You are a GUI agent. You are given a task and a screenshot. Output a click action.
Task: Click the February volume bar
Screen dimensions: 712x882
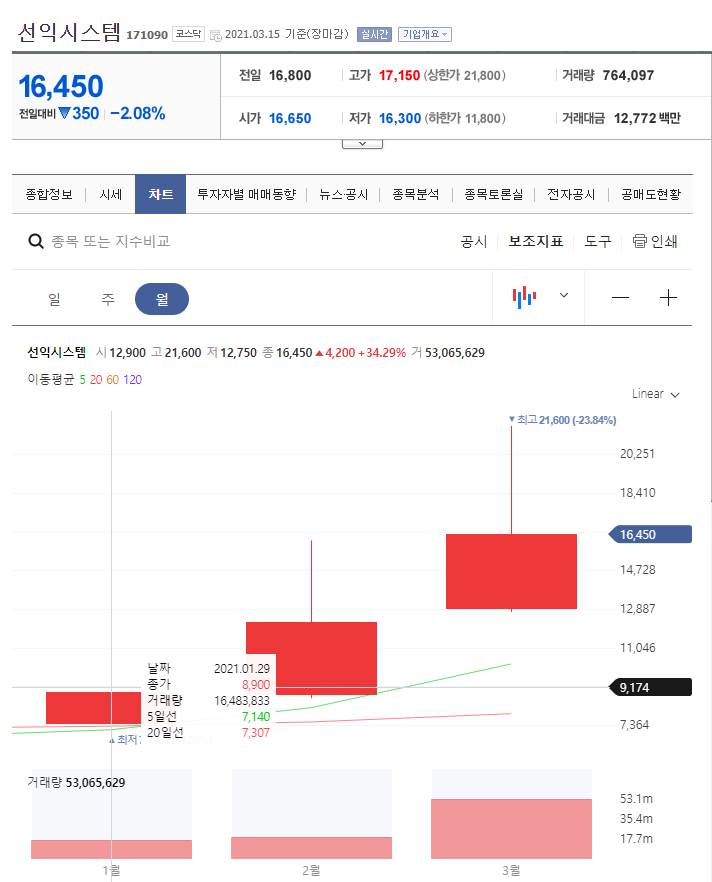(312, 848)
